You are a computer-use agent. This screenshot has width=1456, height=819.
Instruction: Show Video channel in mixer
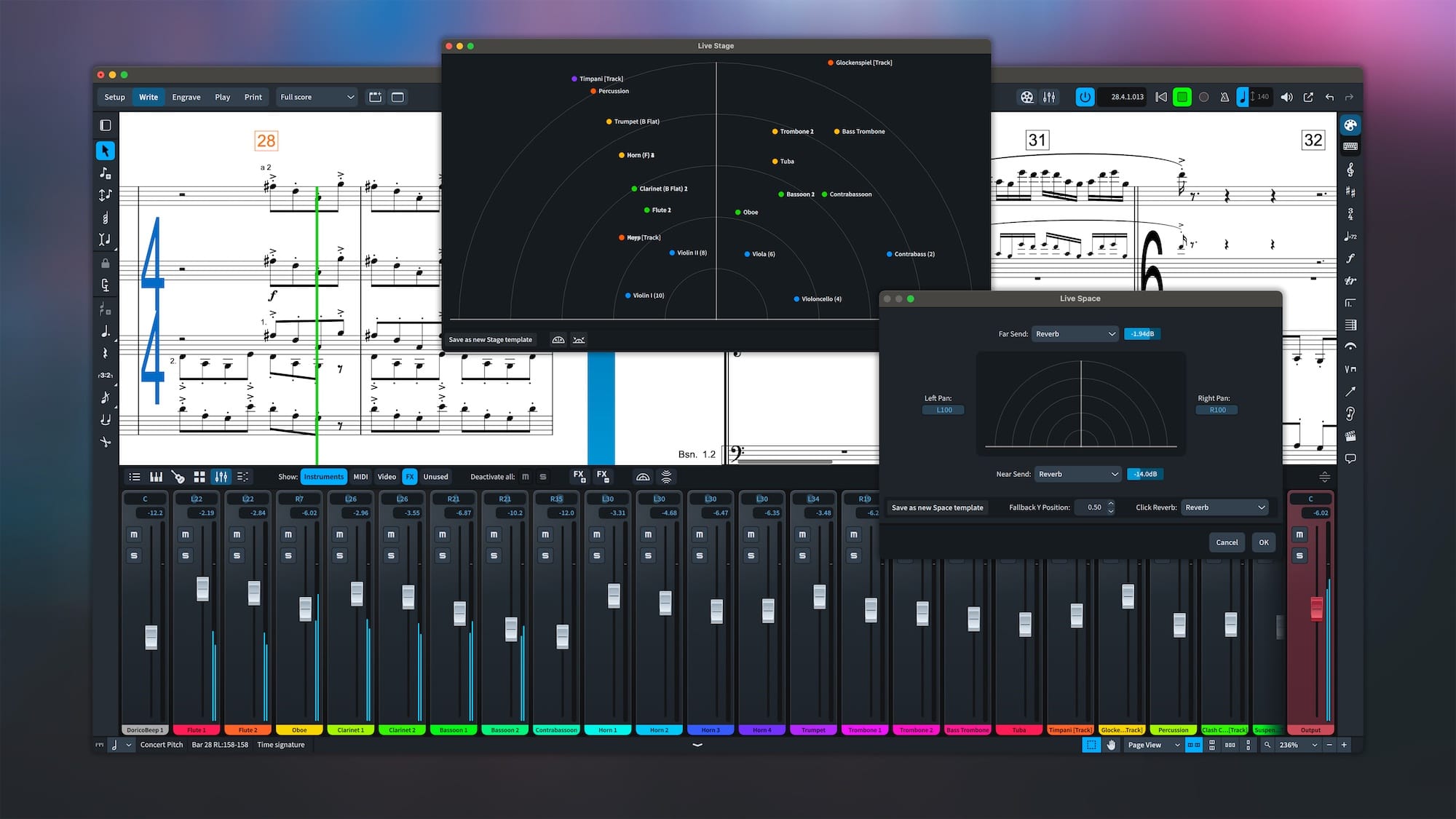[x=387, y=477]
